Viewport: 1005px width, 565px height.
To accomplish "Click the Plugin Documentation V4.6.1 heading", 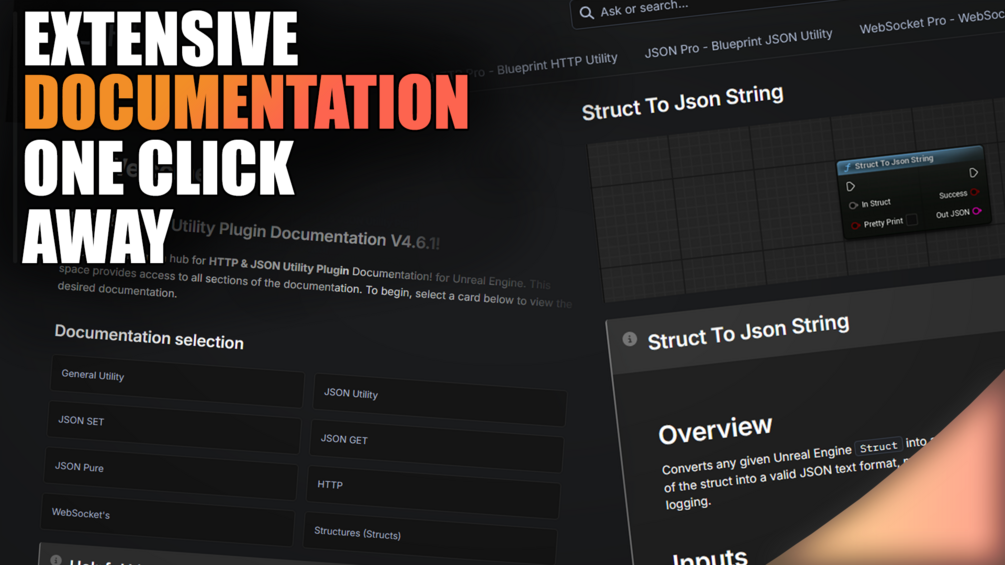I will [305, 234].
